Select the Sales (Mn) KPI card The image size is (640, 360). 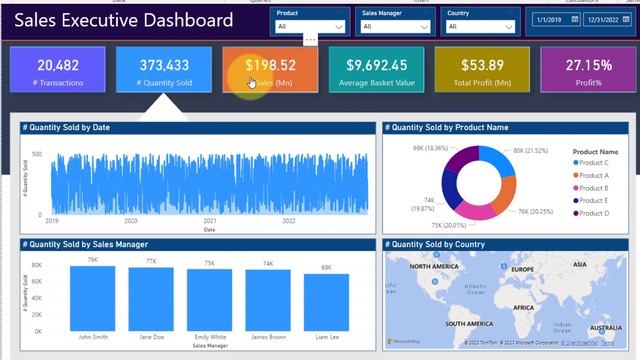pos(270,69)
